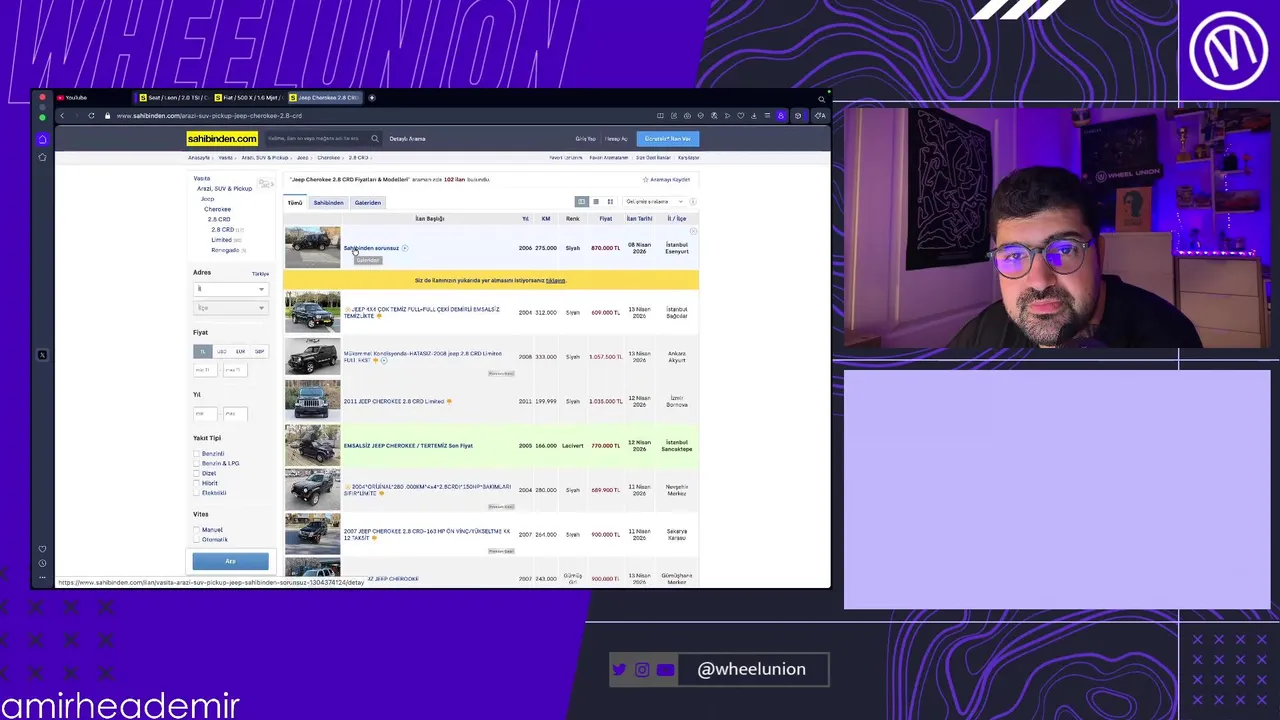Image resolution: width=1280 pixels, height=720 pixels.
Task: Select the grid gallery view icon
Action: (x=610, y=202)
